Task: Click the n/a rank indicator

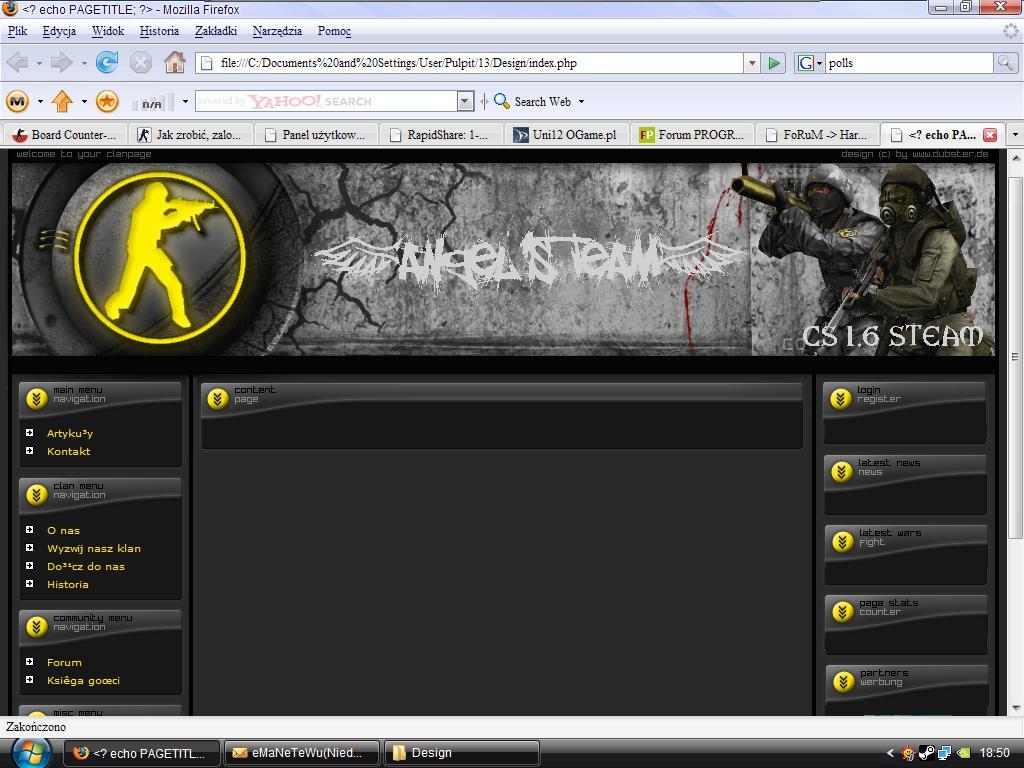Action: point(153,103)
